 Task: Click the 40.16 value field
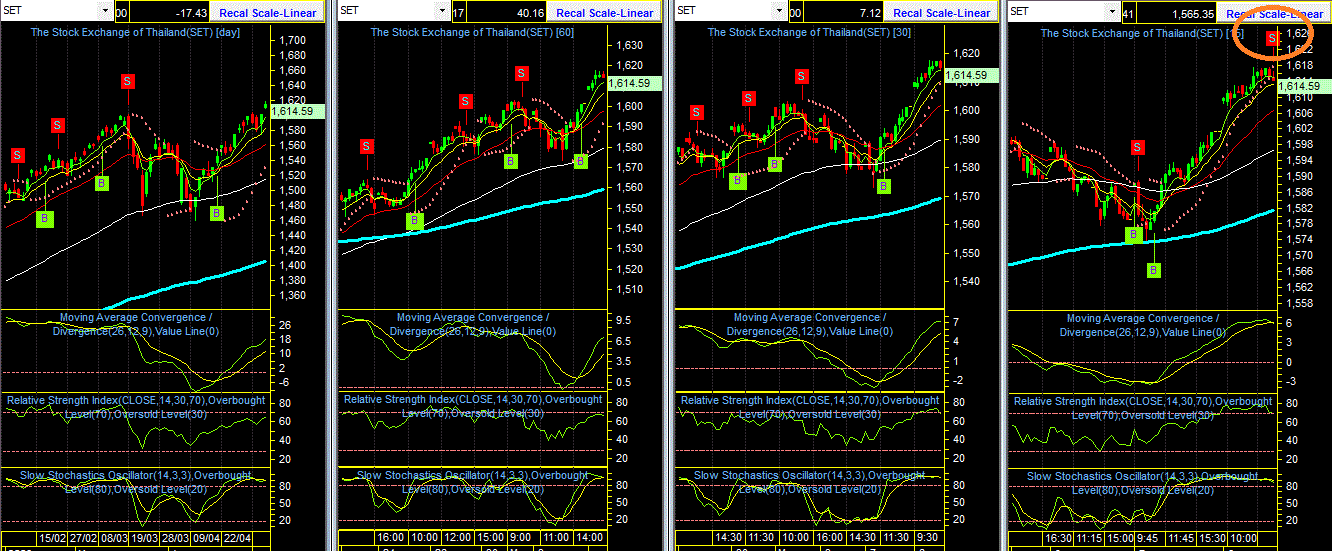pos(508,13)
